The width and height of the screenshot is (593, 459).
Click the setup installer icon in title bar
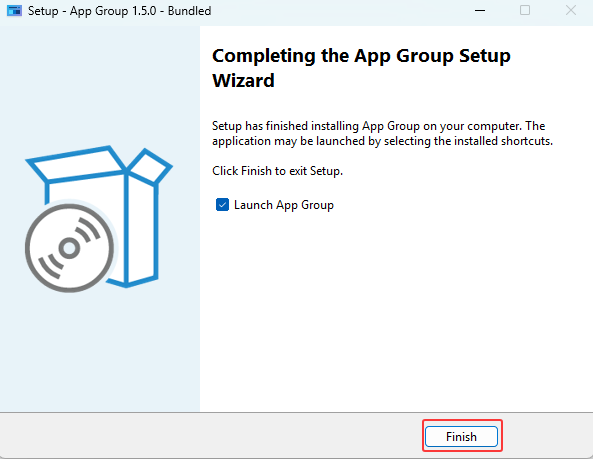point(14,11)
